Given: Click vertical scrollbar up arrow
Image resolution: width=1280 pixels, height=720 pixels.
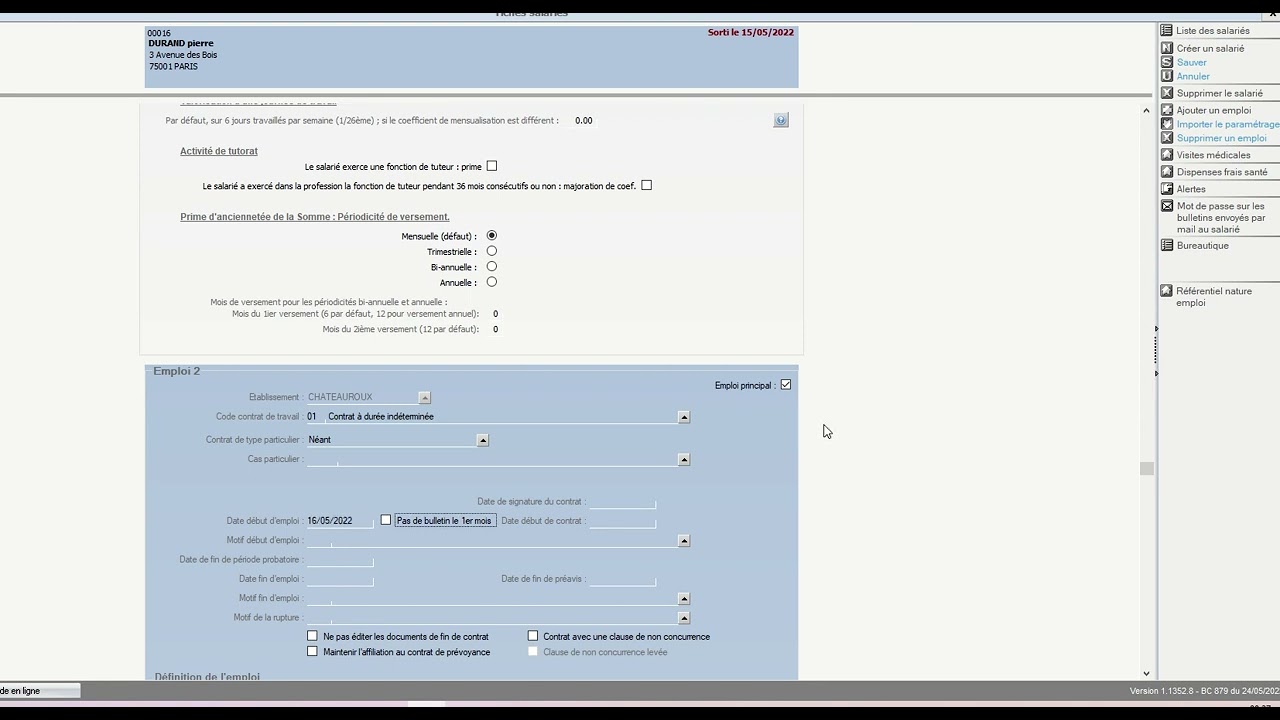Looking at the screenshot, I should click(1146, 110).
